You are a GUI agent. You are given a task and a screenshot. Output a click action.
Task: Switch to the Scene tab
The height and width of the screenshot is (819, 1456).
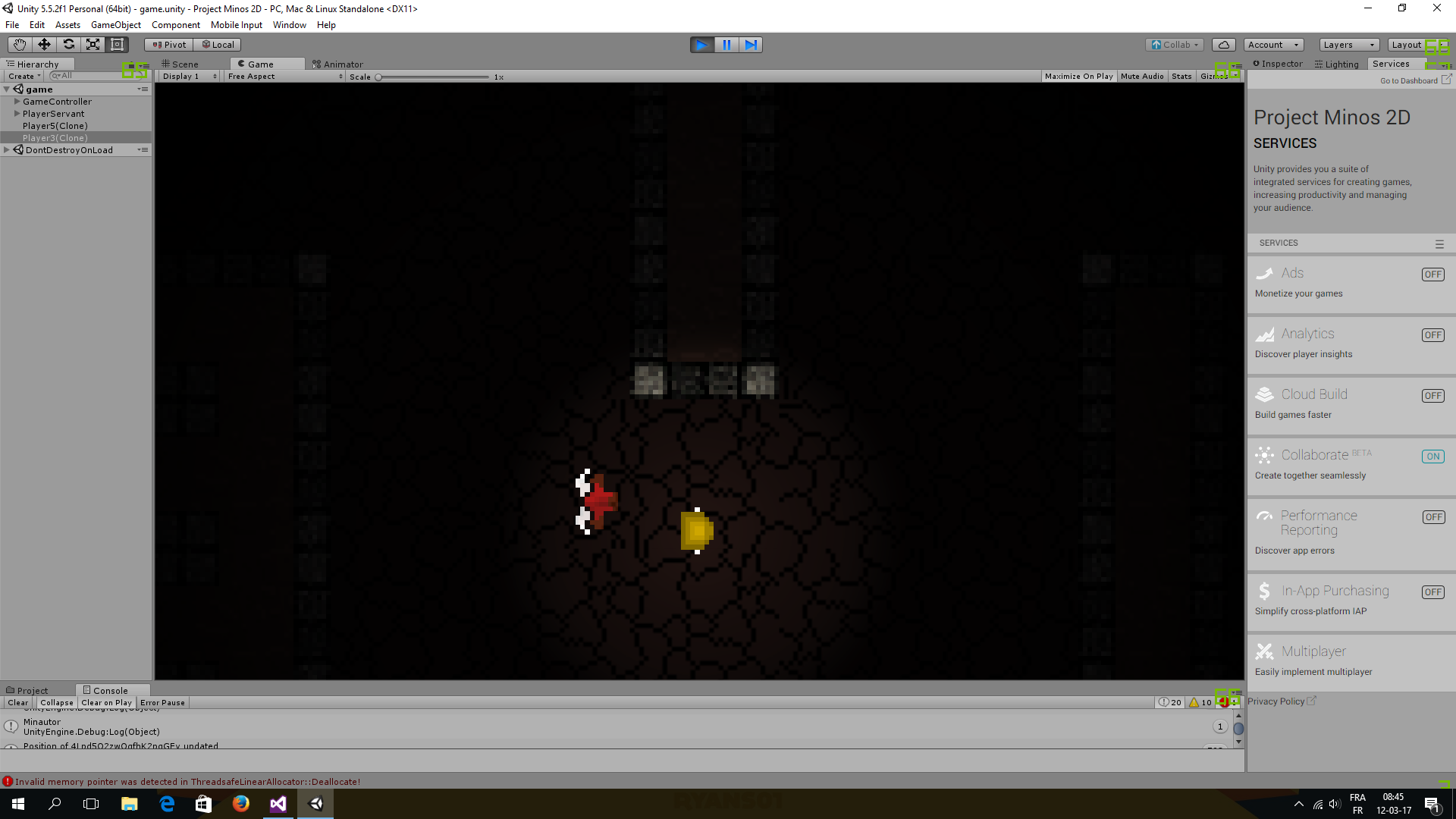tap(180, 64)
